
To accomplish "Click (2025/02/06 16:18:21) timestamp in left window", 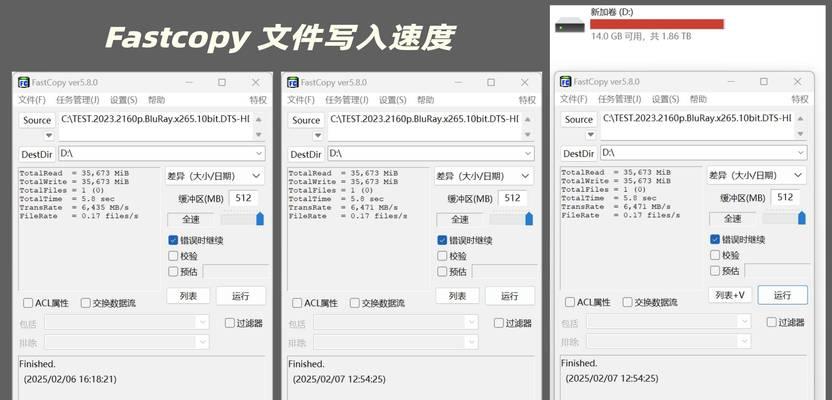I will coord(70,379).
